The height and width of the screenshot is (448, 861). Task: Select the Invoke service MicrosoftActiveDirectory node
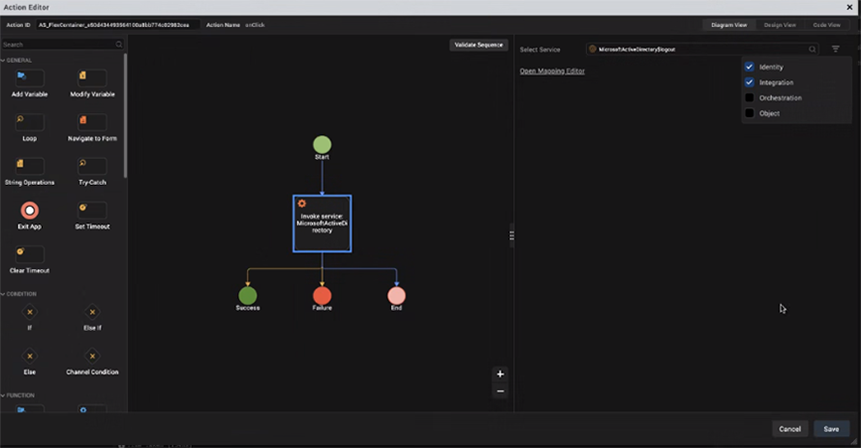click(x=322, y=223)
